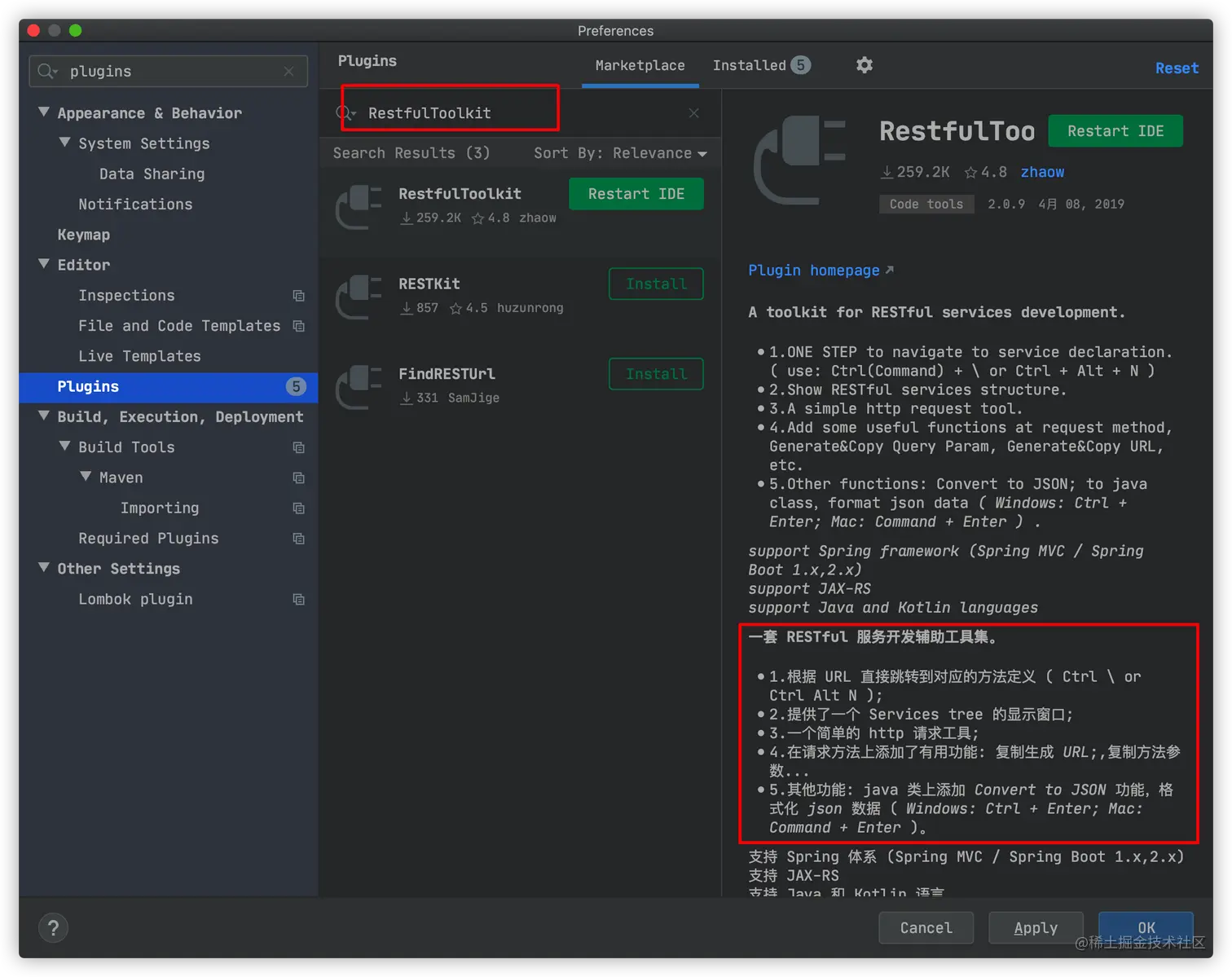Click the copy icon beside Build Tools

pyautogui.click(x=299, y=447)
